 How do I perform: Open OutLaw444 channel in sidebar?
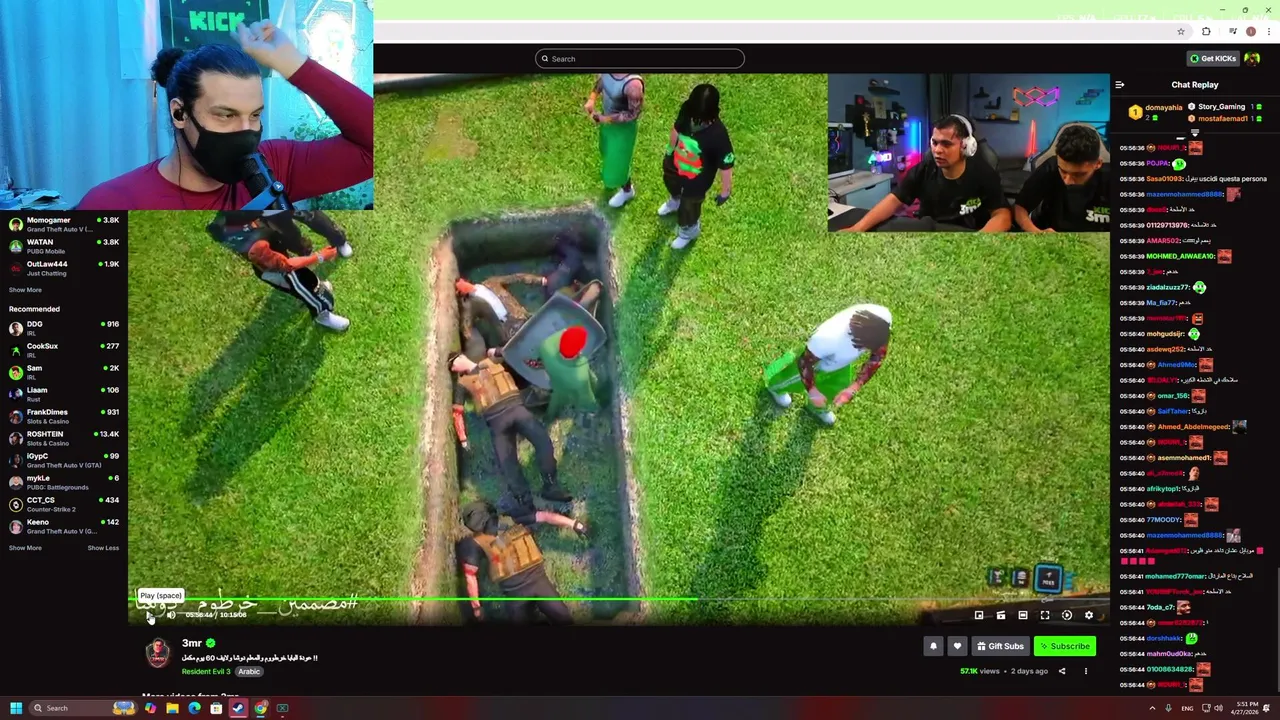pyautogui.click(x=64, y=268)
